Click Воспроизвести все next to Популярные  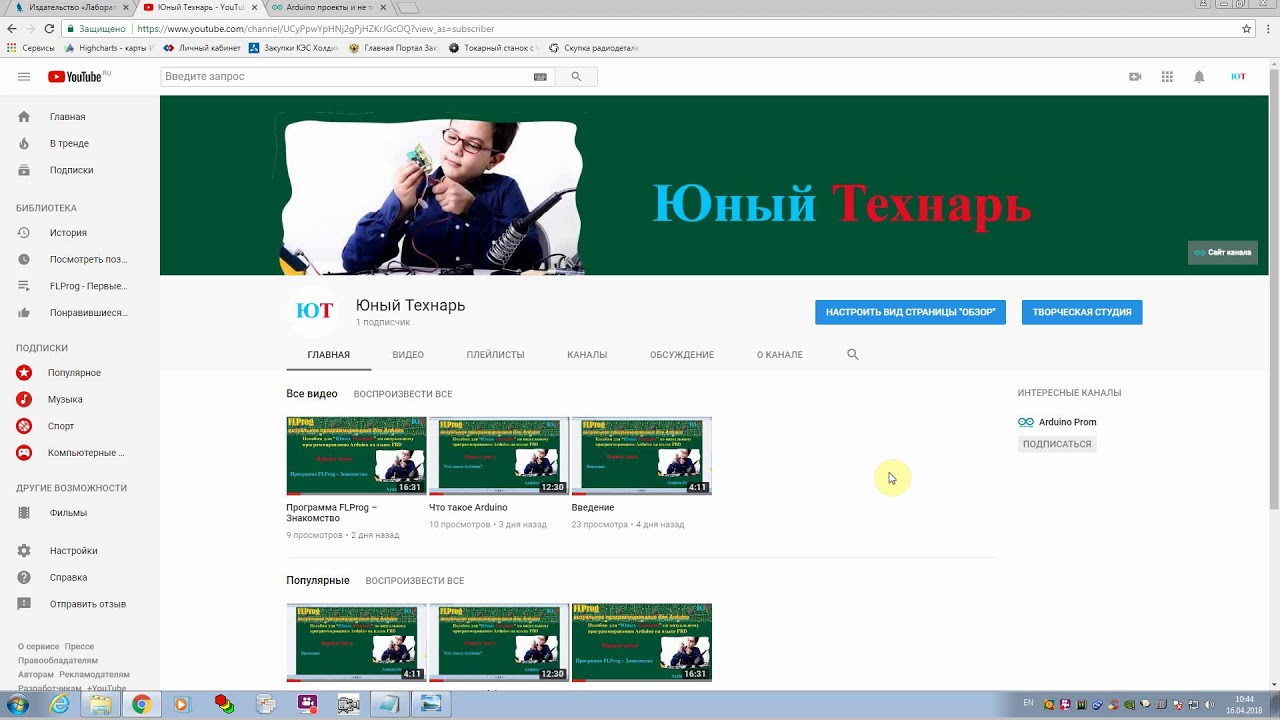[415, 581]
